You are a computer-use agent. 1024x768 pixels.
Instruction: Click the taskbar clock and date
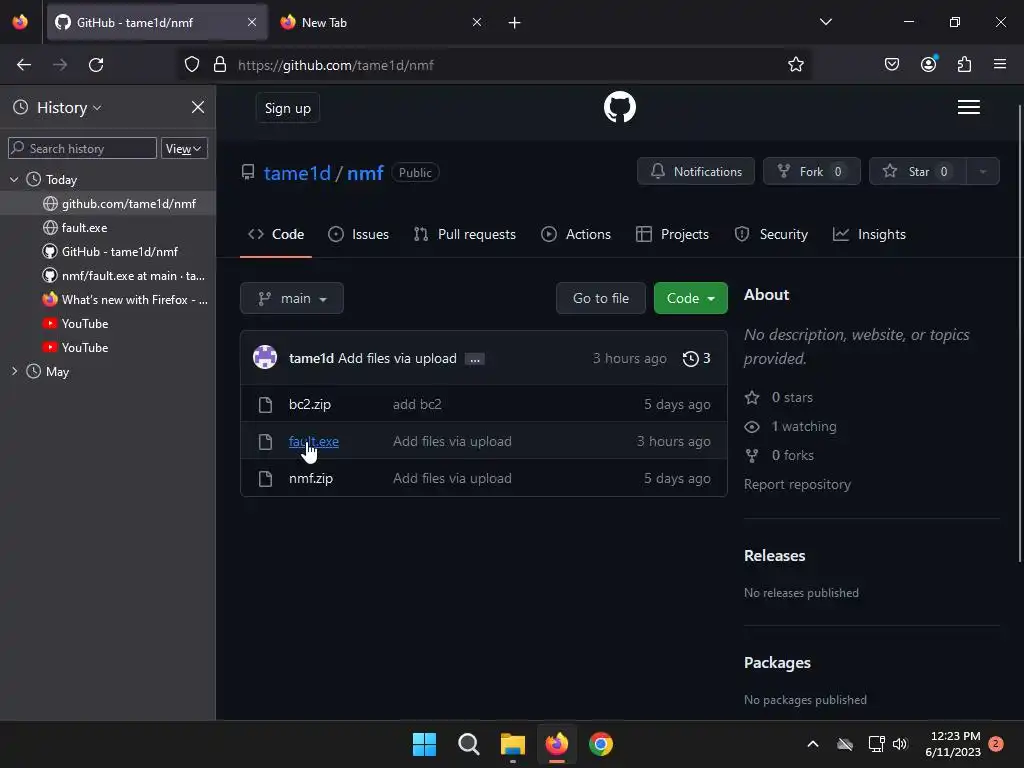(x=953, y=744)
